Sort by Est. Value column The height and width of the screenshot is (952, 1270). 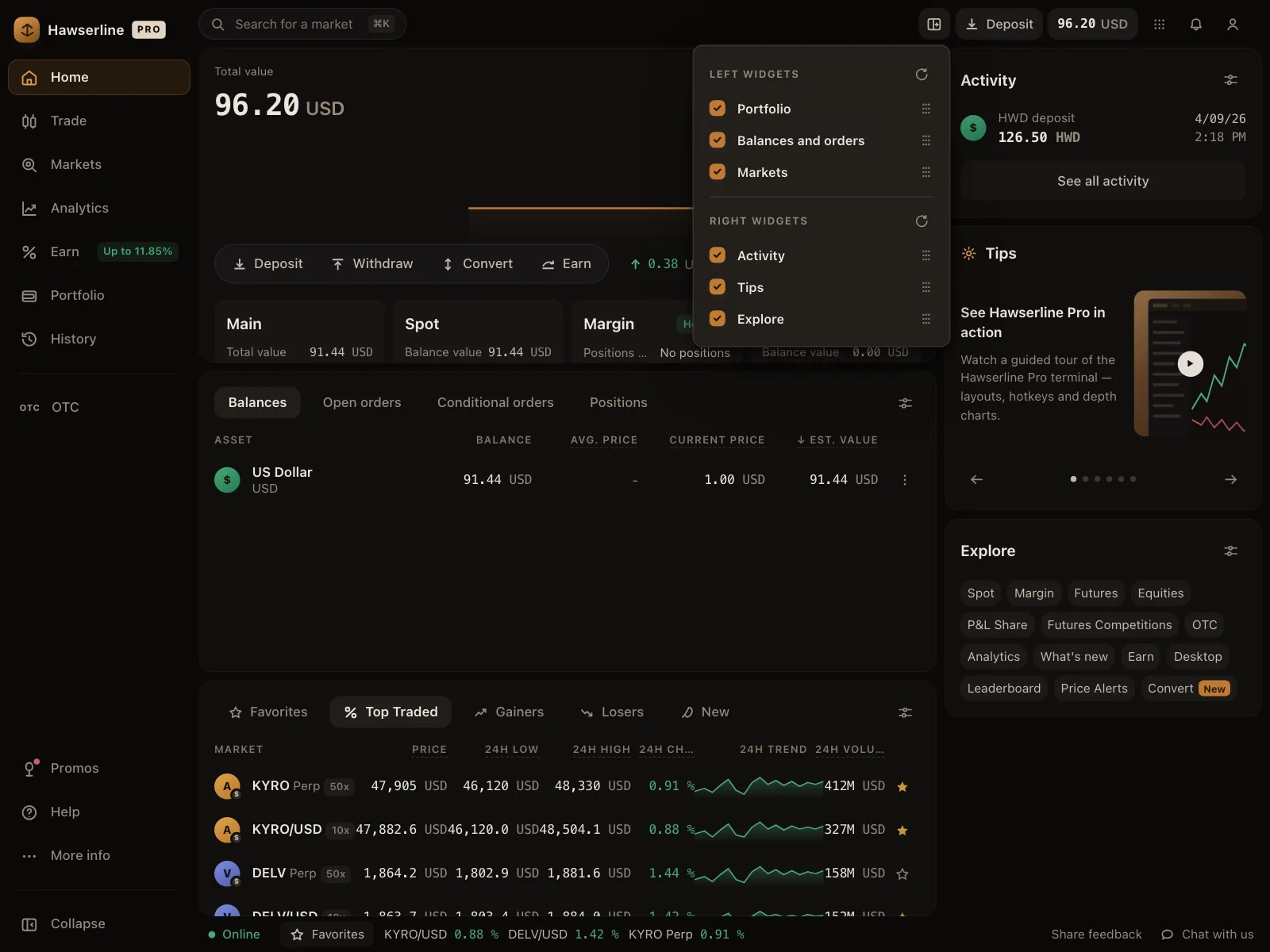(x=837, y=440)
